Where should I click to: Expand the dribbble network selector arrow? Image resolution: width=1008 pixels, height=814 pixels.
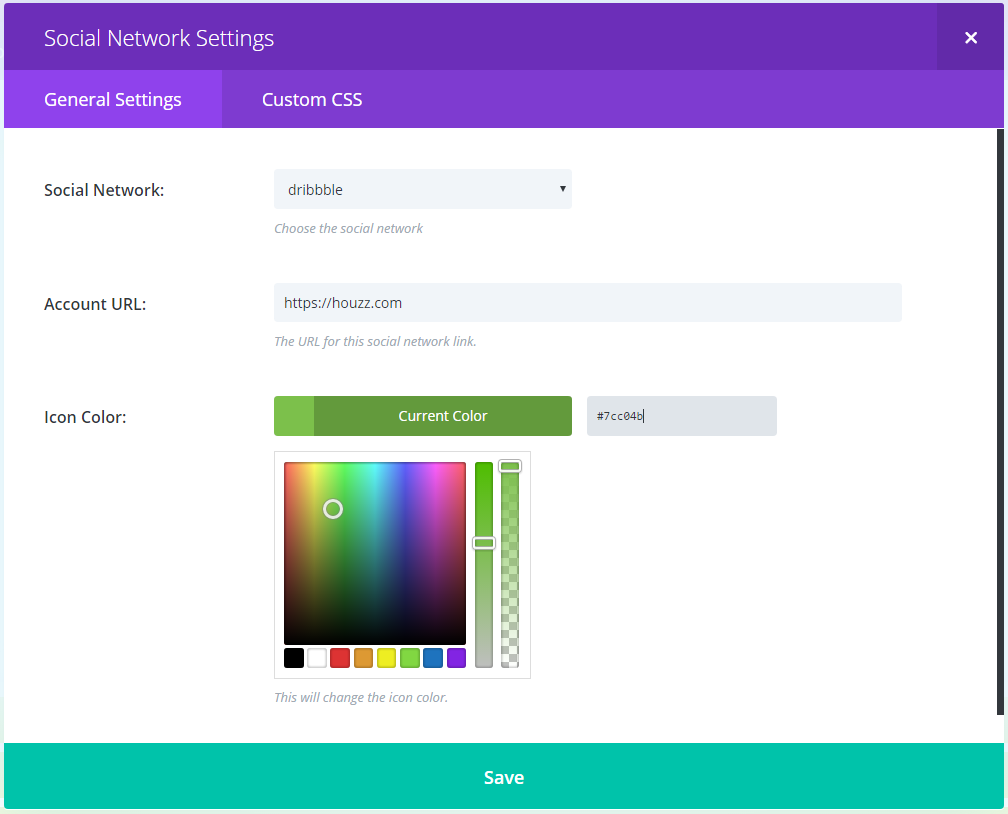(562, 189)
